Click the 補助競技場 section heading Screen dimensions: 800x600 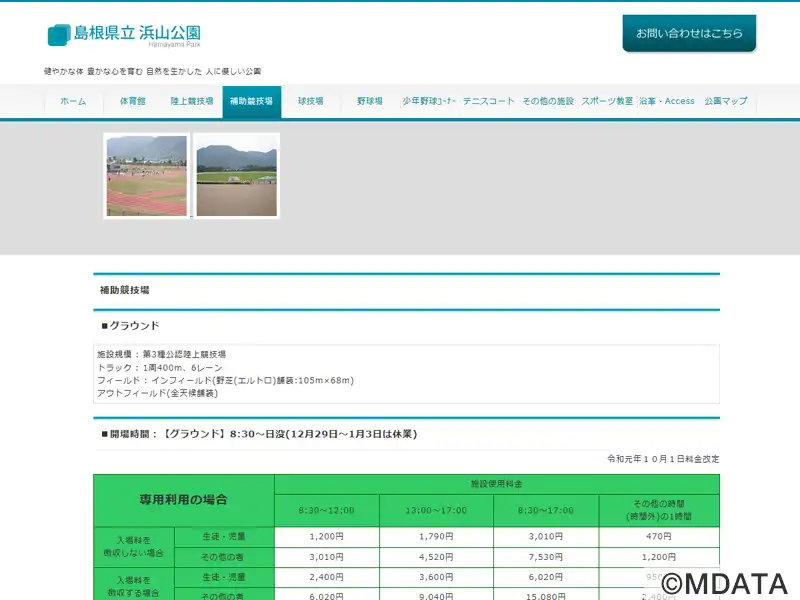[x=125, y=290]
